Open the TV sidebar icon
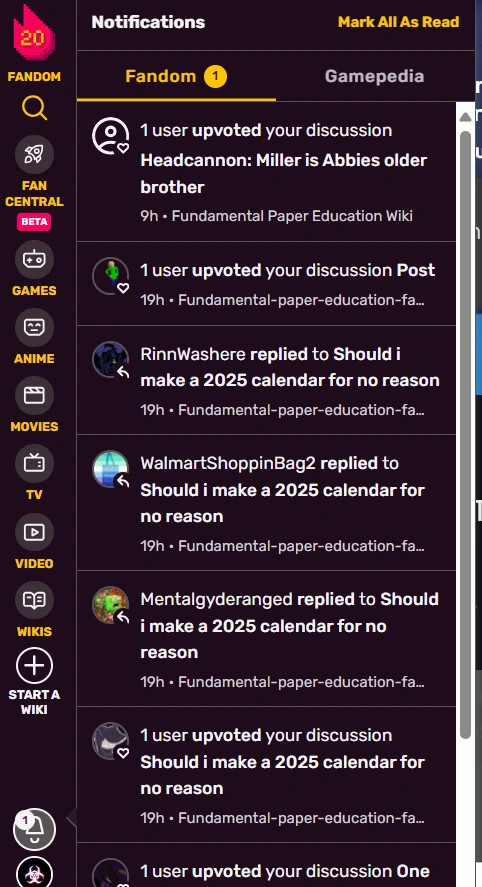Screen dimensions: 482x887 point(34,463)
